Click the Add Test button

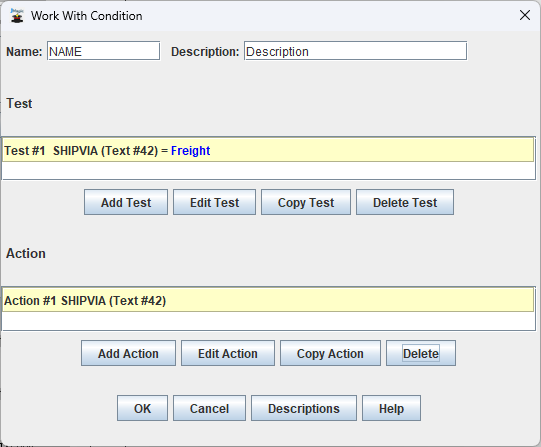click(x=126, y=202)
